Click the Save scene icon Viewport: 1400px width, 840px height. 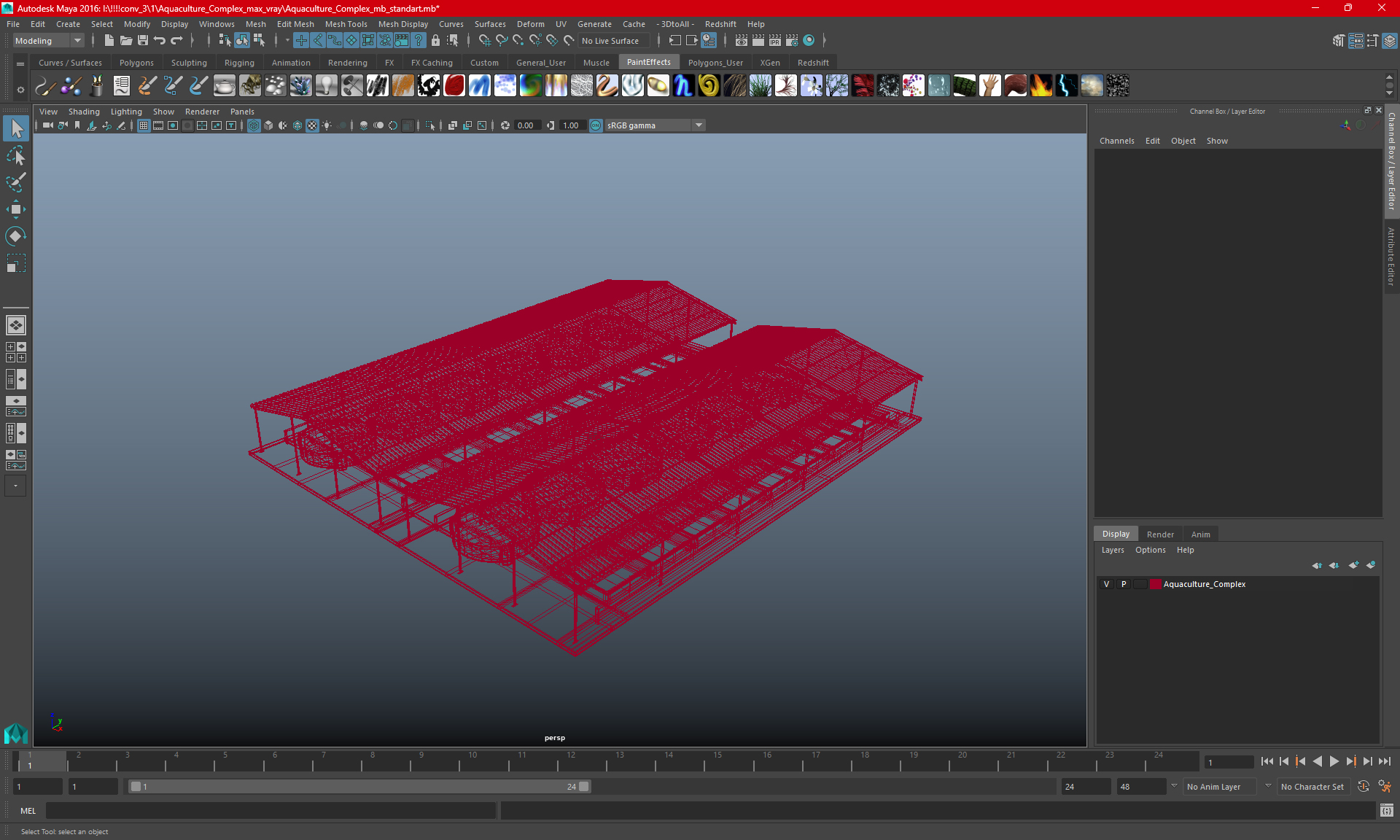pos(143,41)
